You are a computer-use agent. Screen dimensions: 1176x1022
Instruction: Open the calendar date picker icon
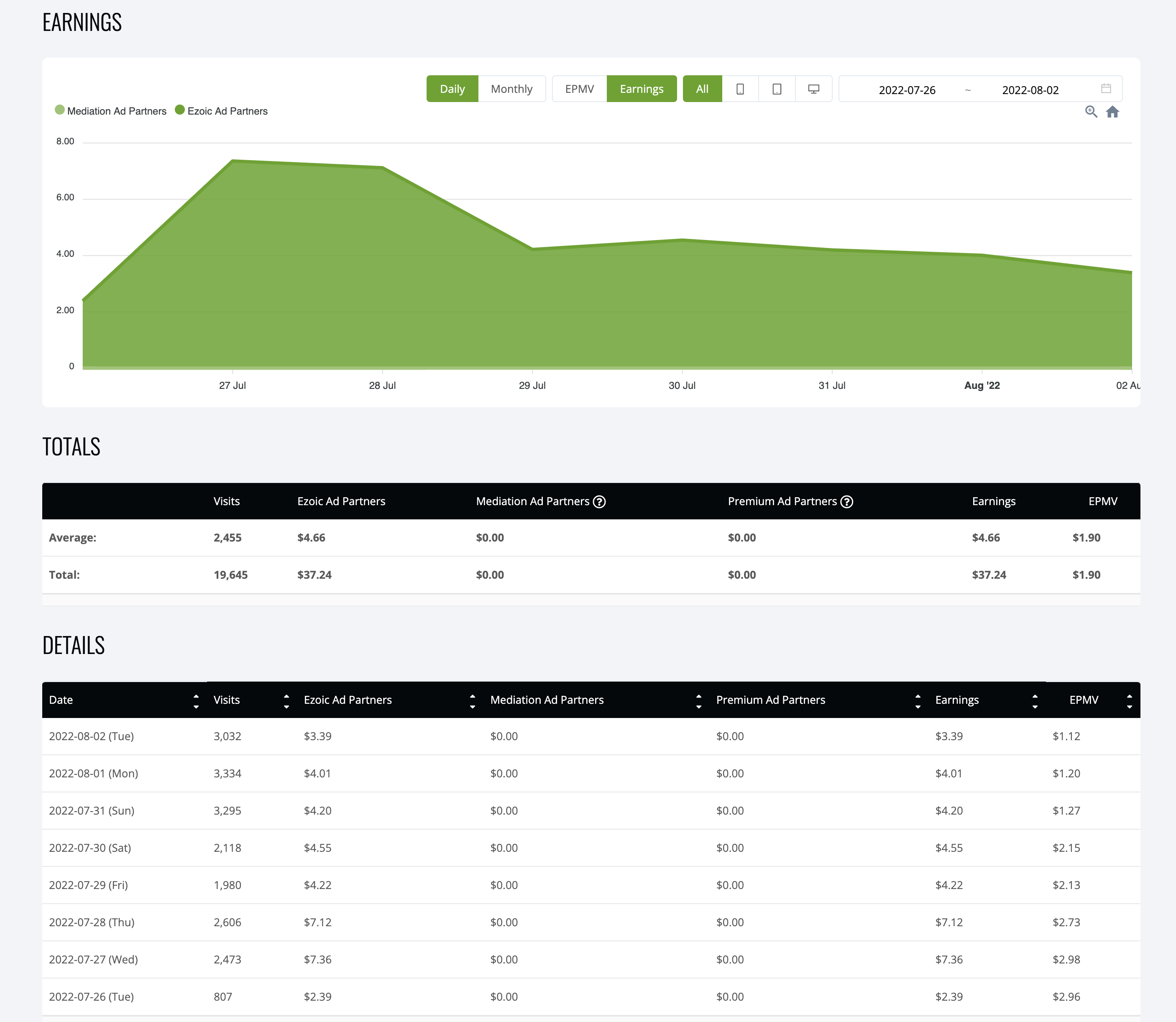pyautogui.click(x=1106, y=88)
